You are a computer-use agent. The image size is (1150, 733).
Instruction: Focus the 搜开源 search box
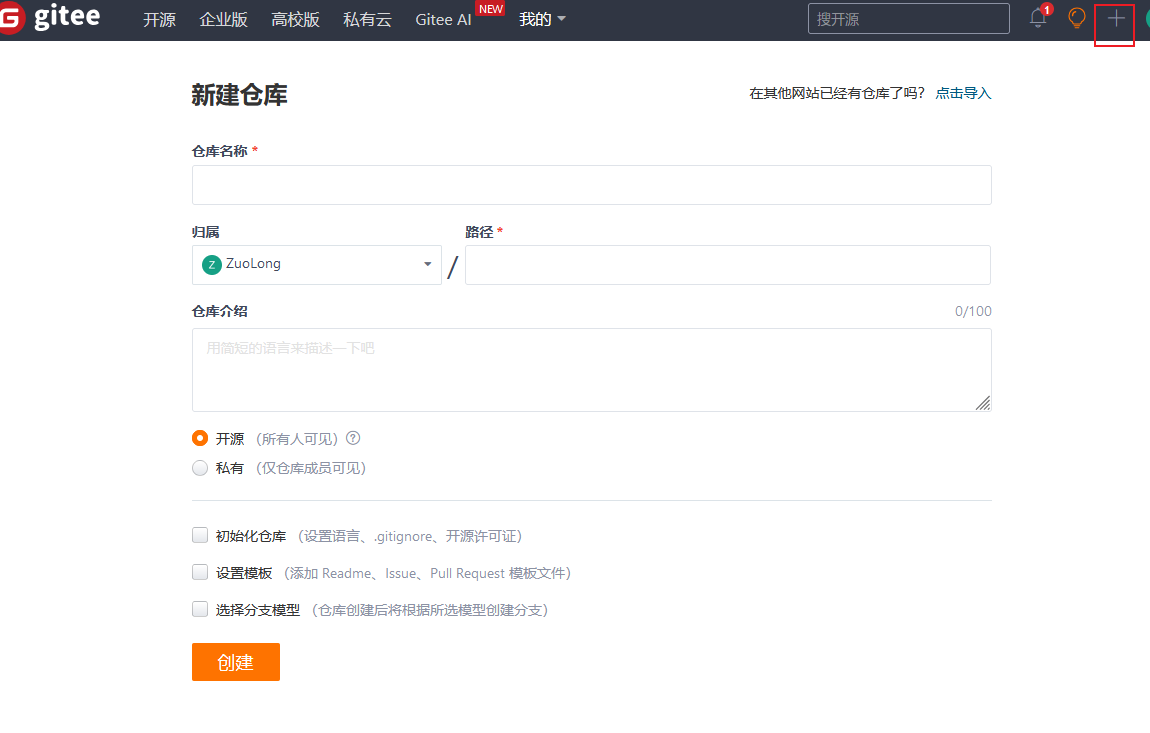point(908,18)
